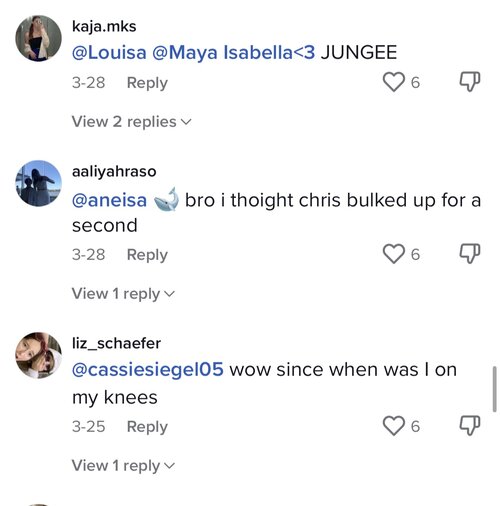This screenshot has width=500, height=506.
Task: Open kaja.mks profile picture
Action: click(x=39, y=38)
